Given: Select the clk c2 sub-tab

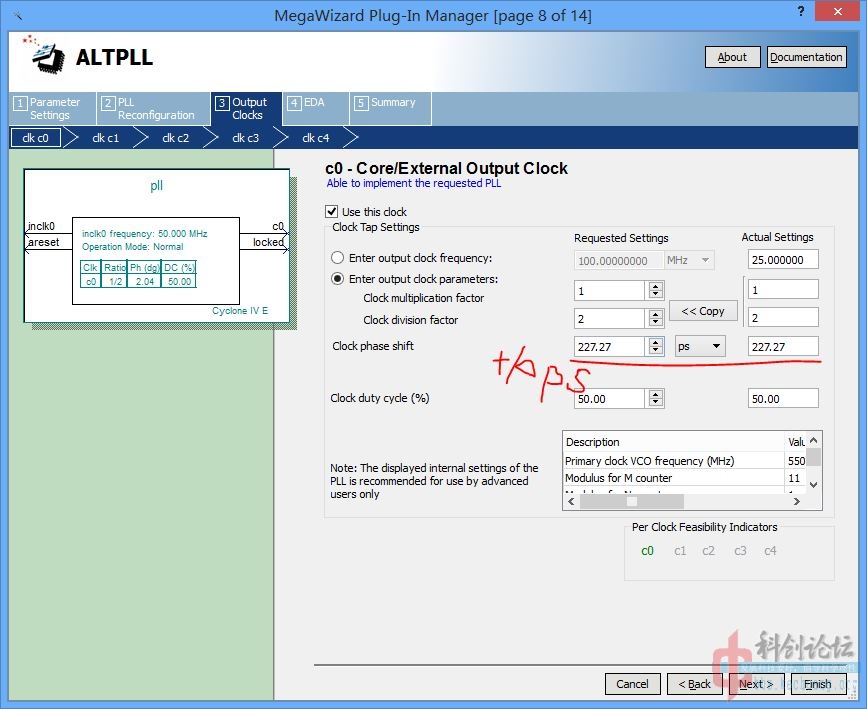Looking at the screenshot, I should click(x=175, y=138).
